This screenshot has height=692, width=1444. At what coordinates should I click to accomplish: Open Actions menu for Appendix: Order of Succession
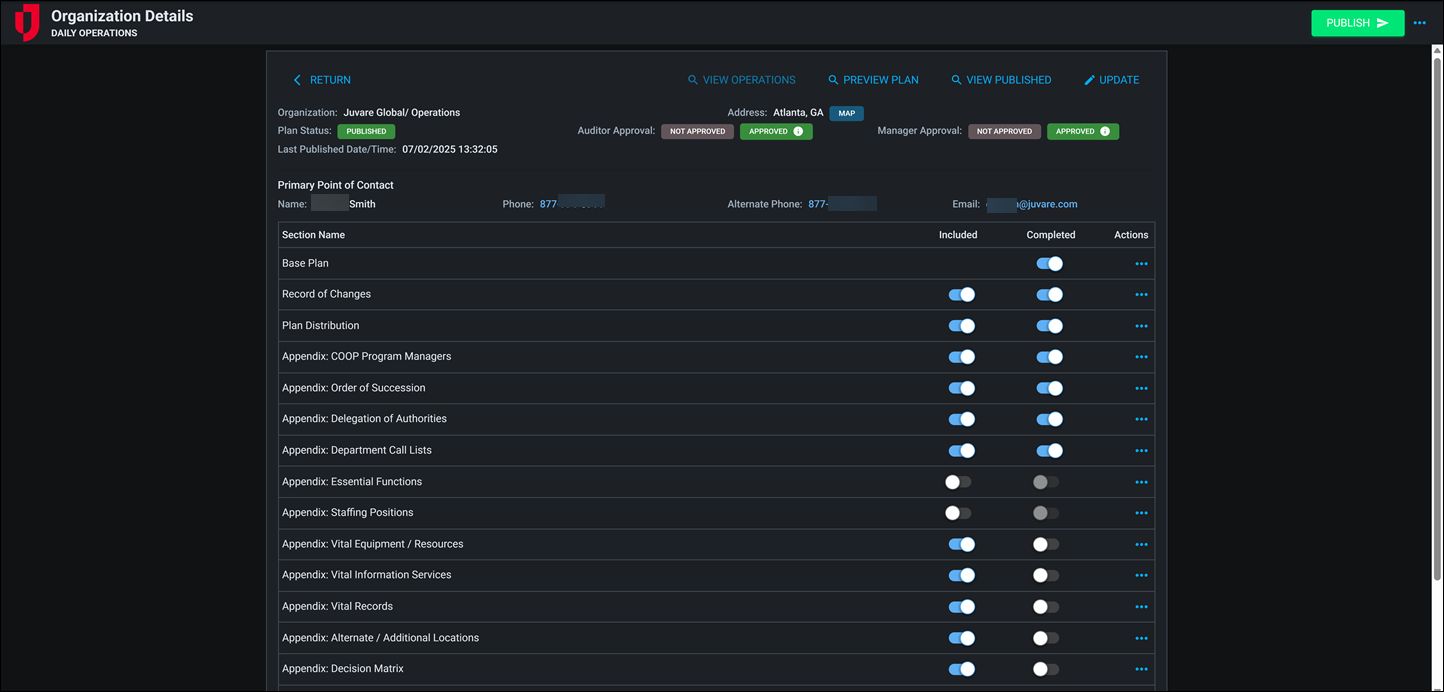[x=1141, y=388]
